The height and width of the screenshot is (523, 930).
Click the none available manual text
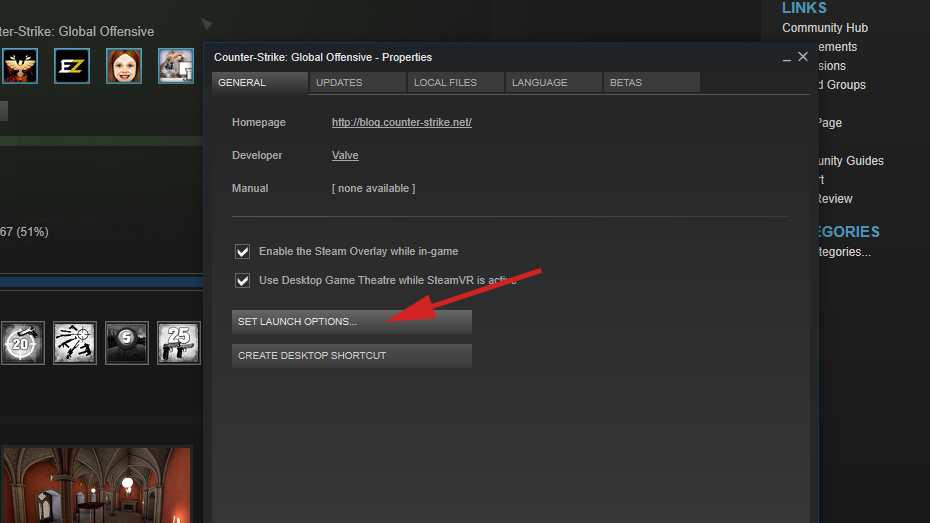pyautogui.click(x=374, y=188)
